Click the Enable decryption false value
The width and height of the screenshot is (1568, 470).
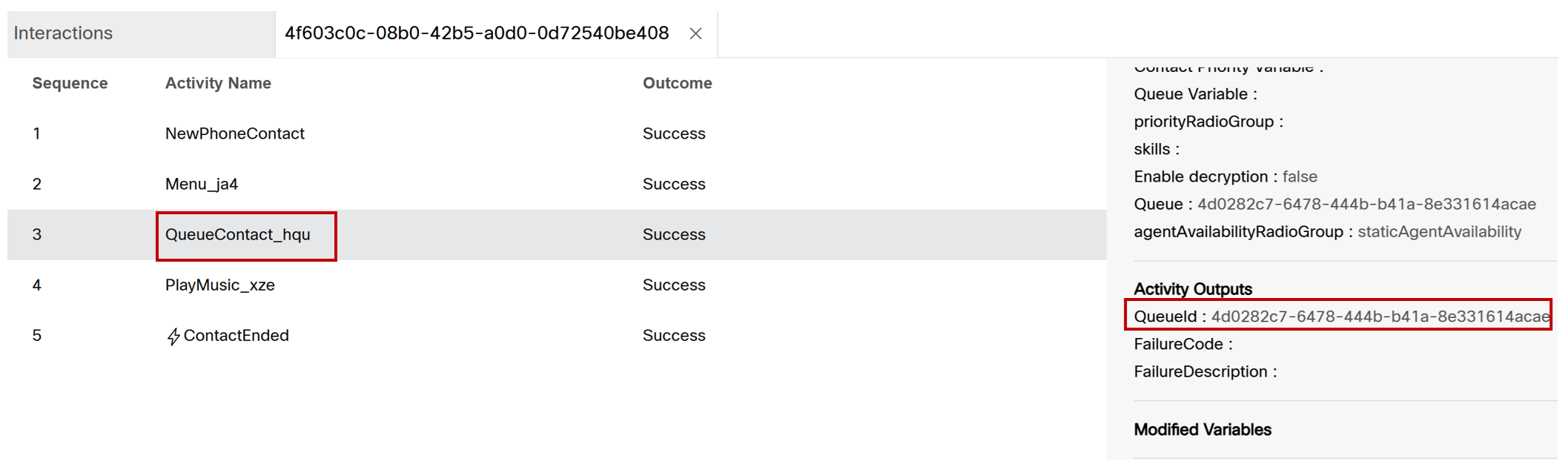click(x=1300, y=177)
